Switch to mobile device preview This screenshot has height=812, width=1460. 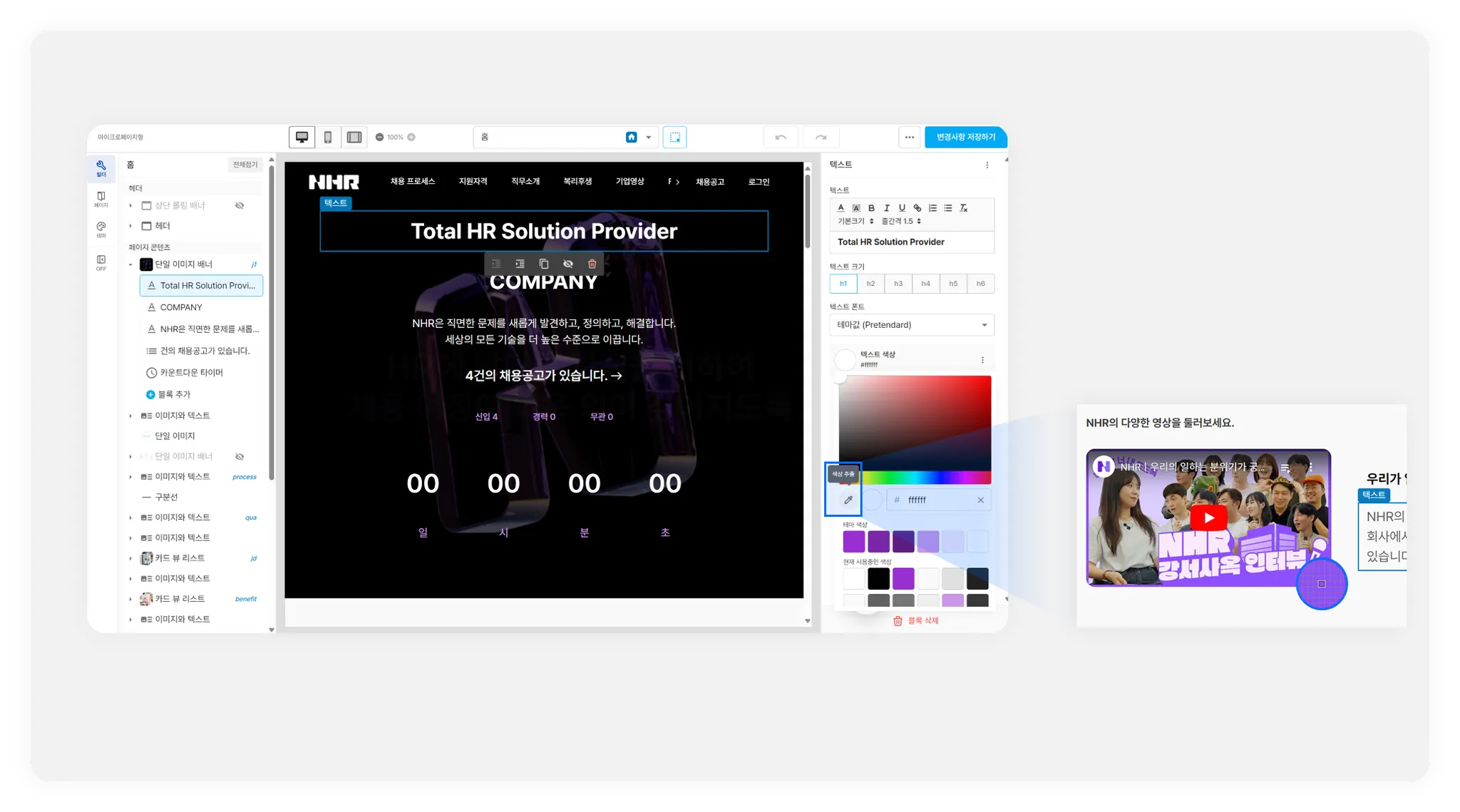click(328, 137)
